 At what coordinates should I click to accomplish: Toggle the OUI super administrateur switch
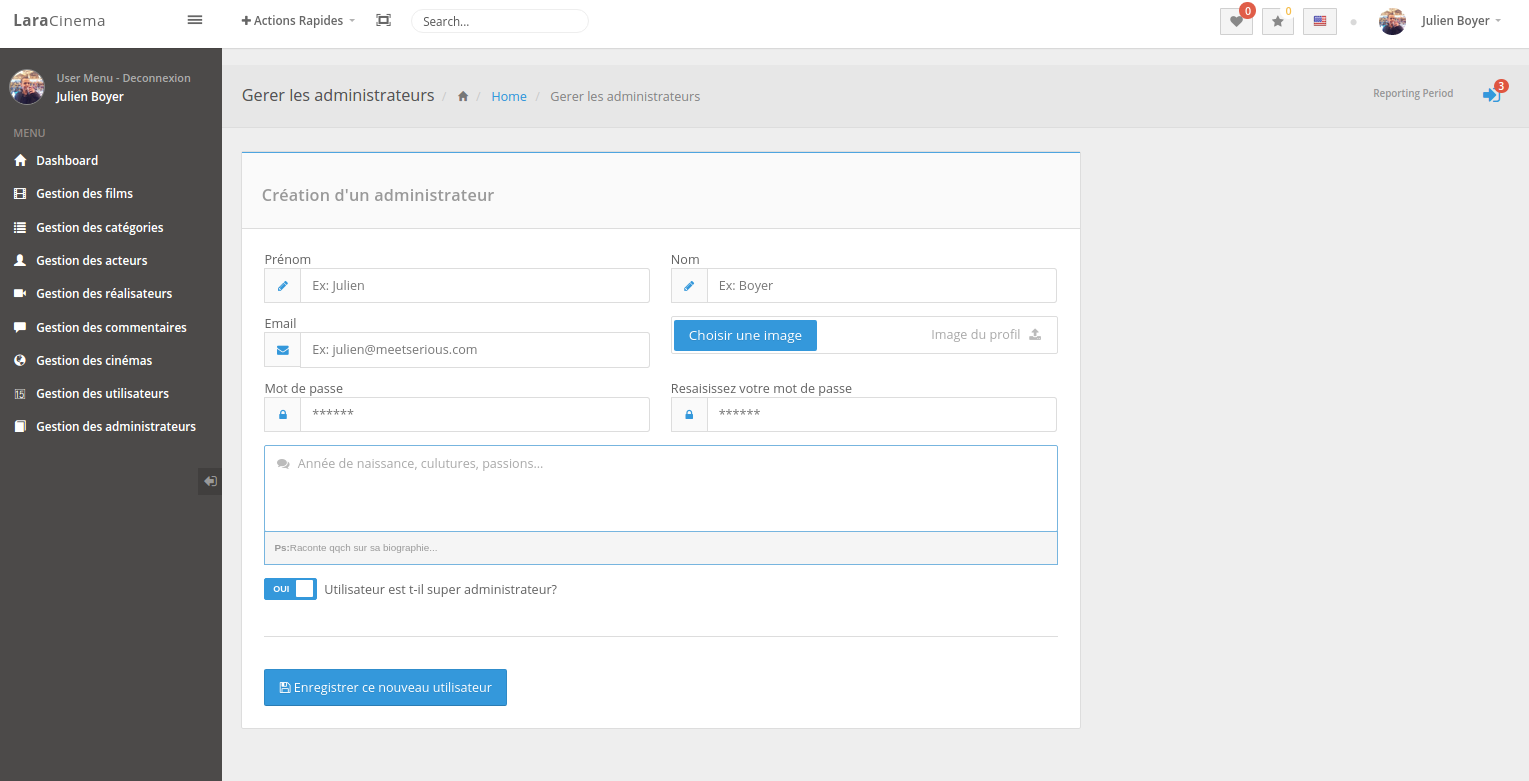point(290,589)
